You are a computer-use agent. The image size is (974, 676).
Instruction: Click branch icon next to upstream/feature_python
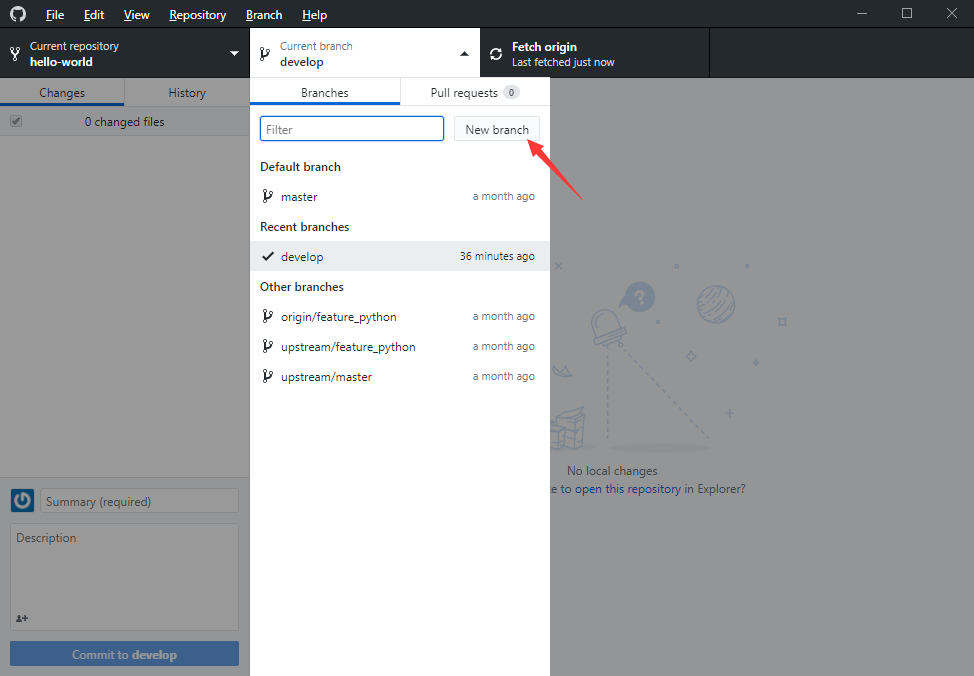(268, 346)
